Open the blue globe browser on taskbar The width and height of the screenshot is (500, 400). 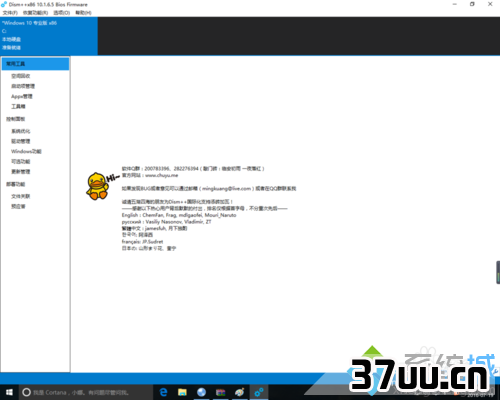pyautogui.click(x=201, y=392)
